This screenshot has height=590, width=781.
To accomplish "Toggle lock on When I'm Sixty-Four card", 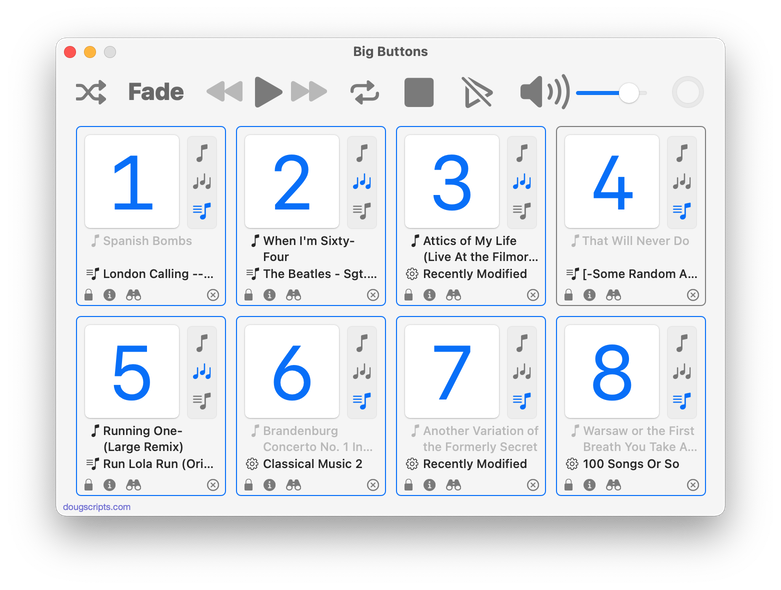I will [x=249, y=295].
